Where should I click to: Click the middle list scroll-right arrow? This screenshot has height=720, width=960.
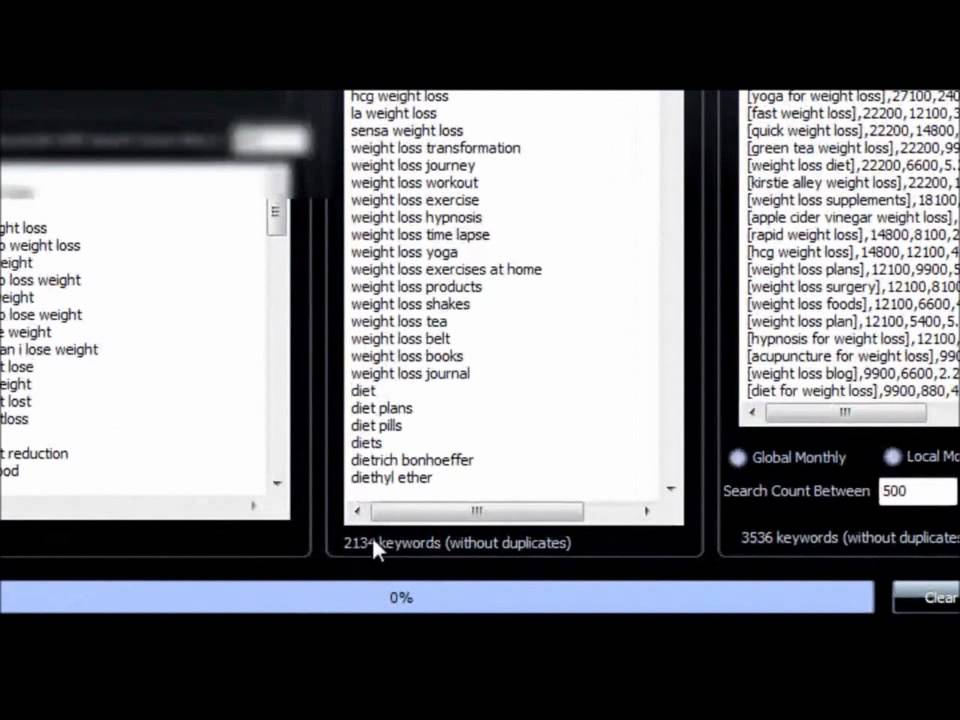tap(647, 511)
